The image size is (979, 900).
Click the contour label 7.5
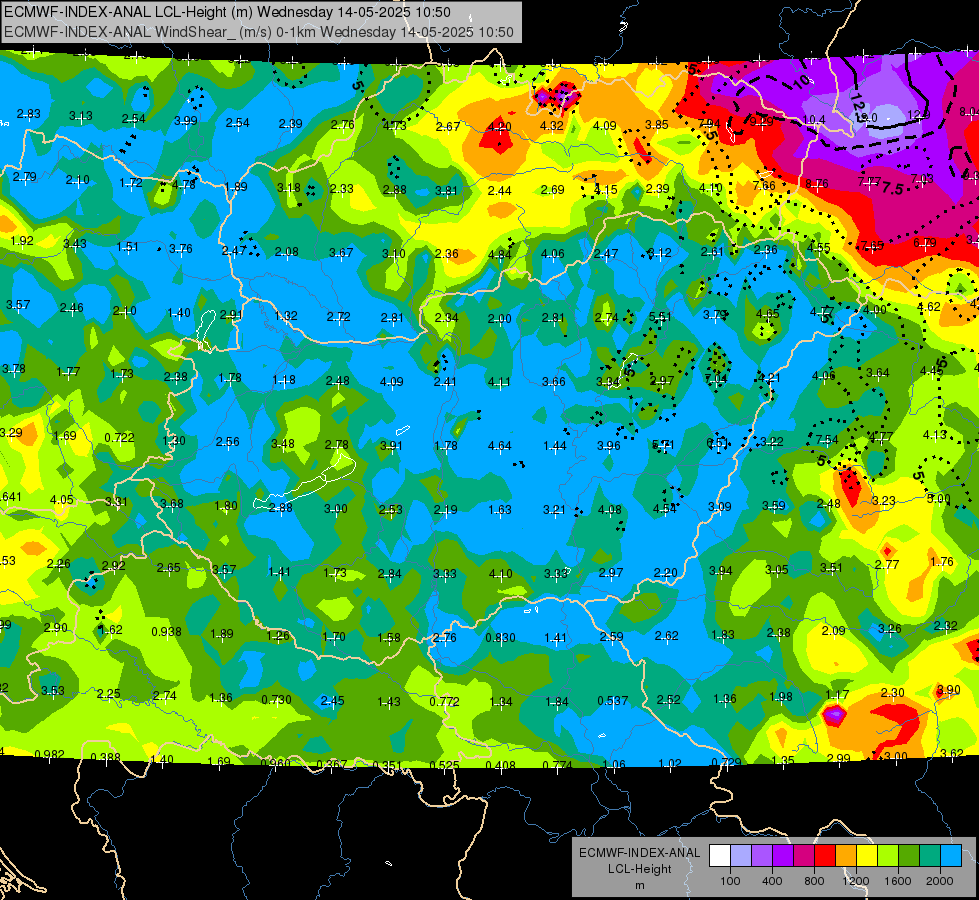(893, 189)
